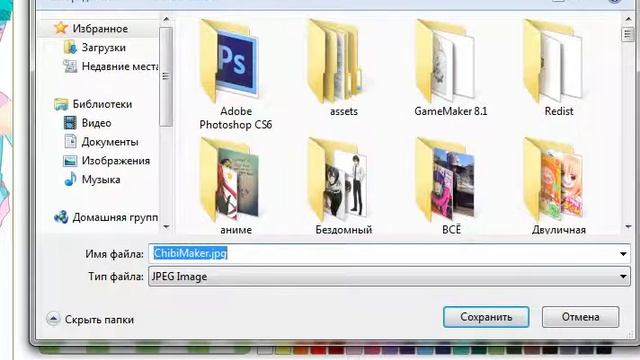640x360 pixels.
Task: Select Библиотеки in navigation tree
Action: coord(102,104)
